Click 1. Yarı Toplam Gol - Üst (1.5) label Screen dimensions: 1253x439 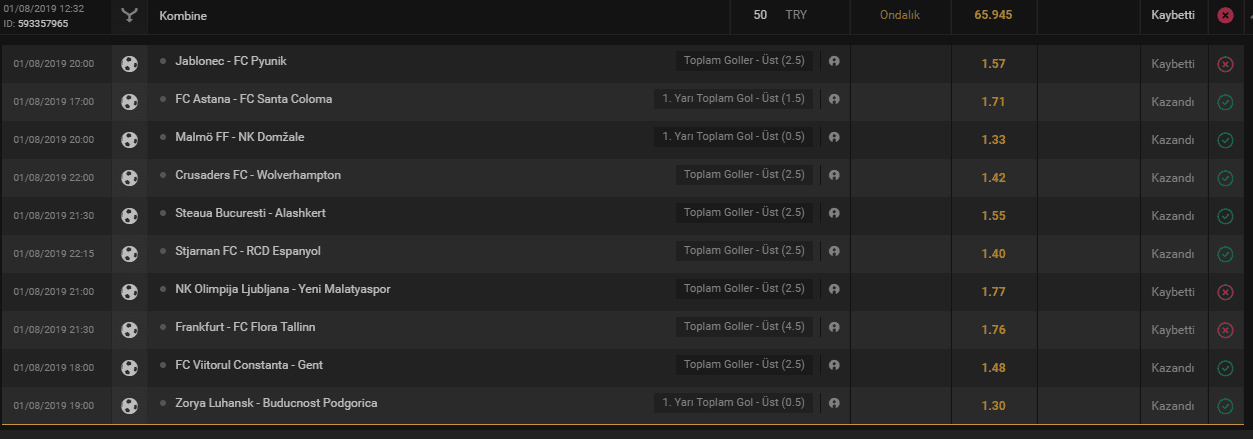point(733,99)
